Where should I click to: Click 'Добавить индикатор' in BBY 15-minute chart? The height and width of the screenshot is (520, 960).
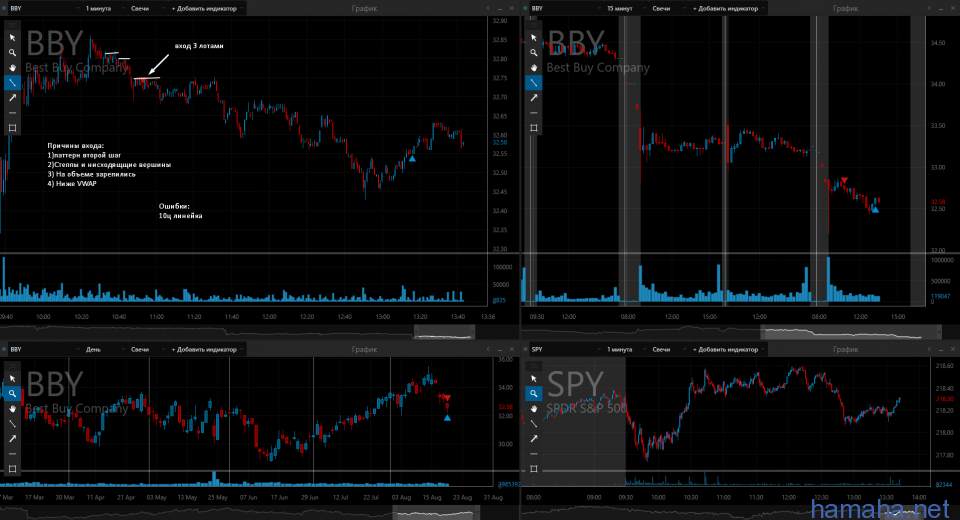(728, 9)
